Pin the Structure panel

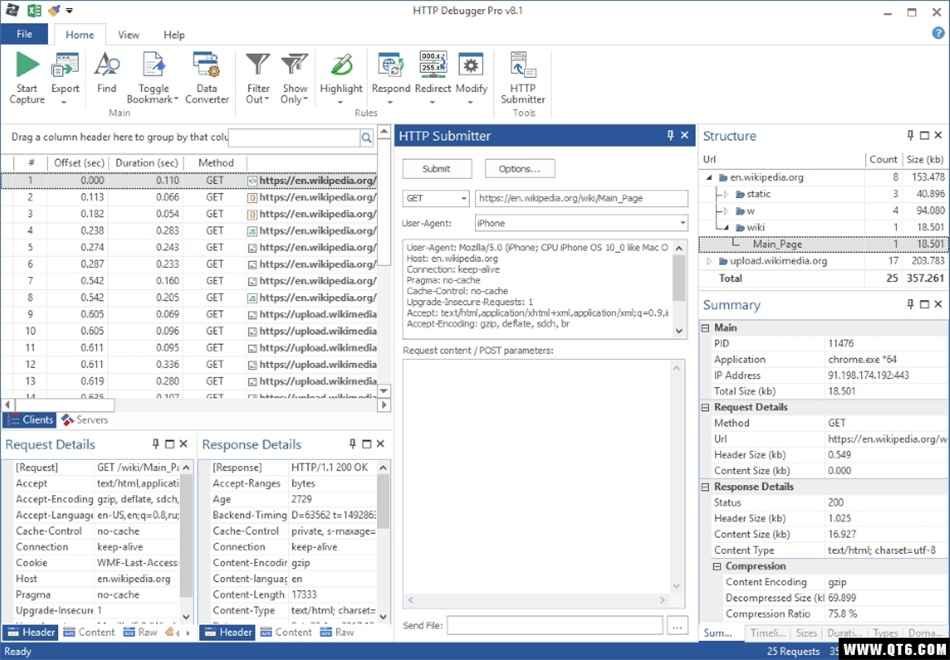[x=910, y=135]
